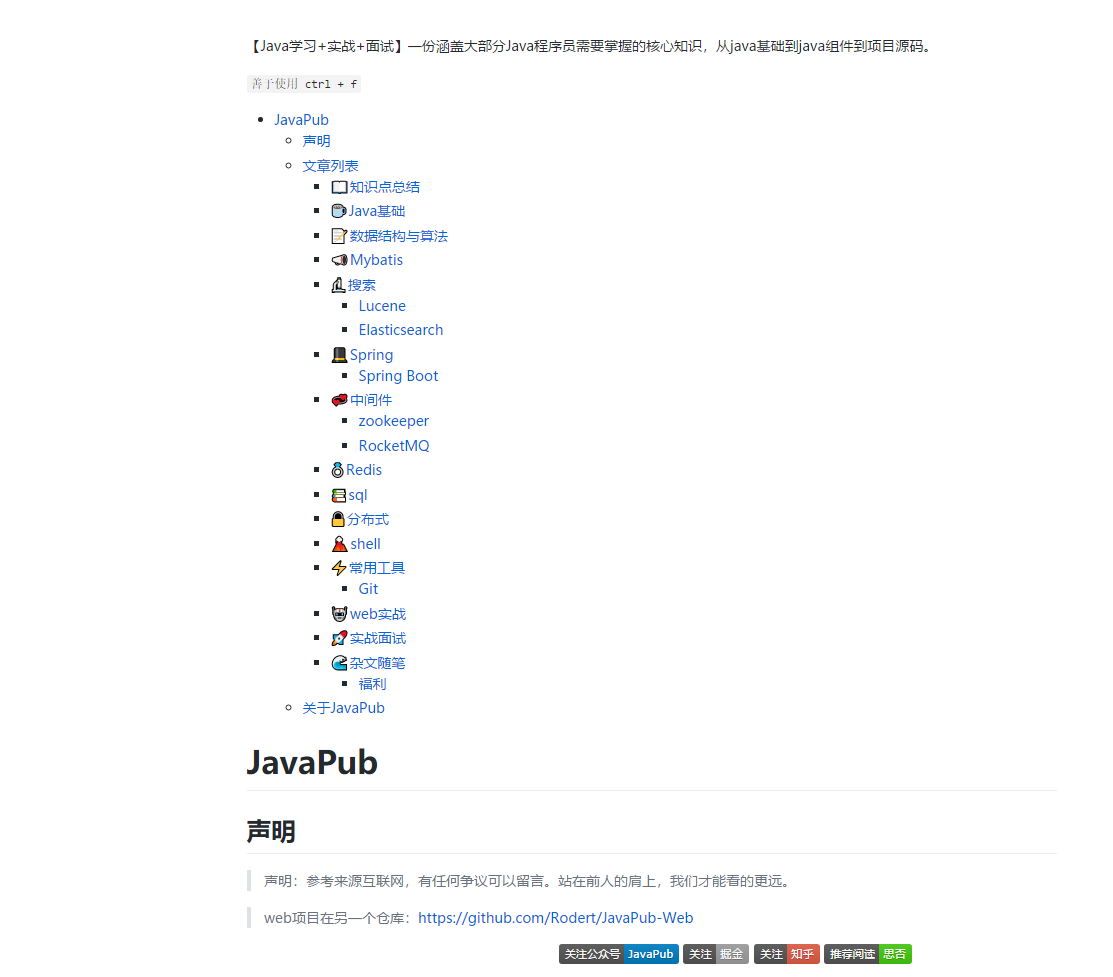Click the lightning emoji beside 常用工具

point(339,568)
